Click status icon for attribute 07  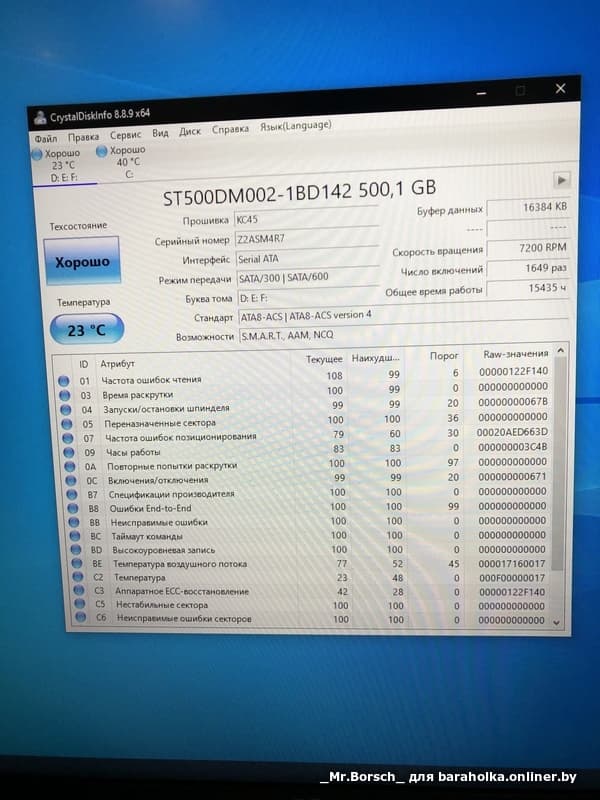[x=68, y=438]
